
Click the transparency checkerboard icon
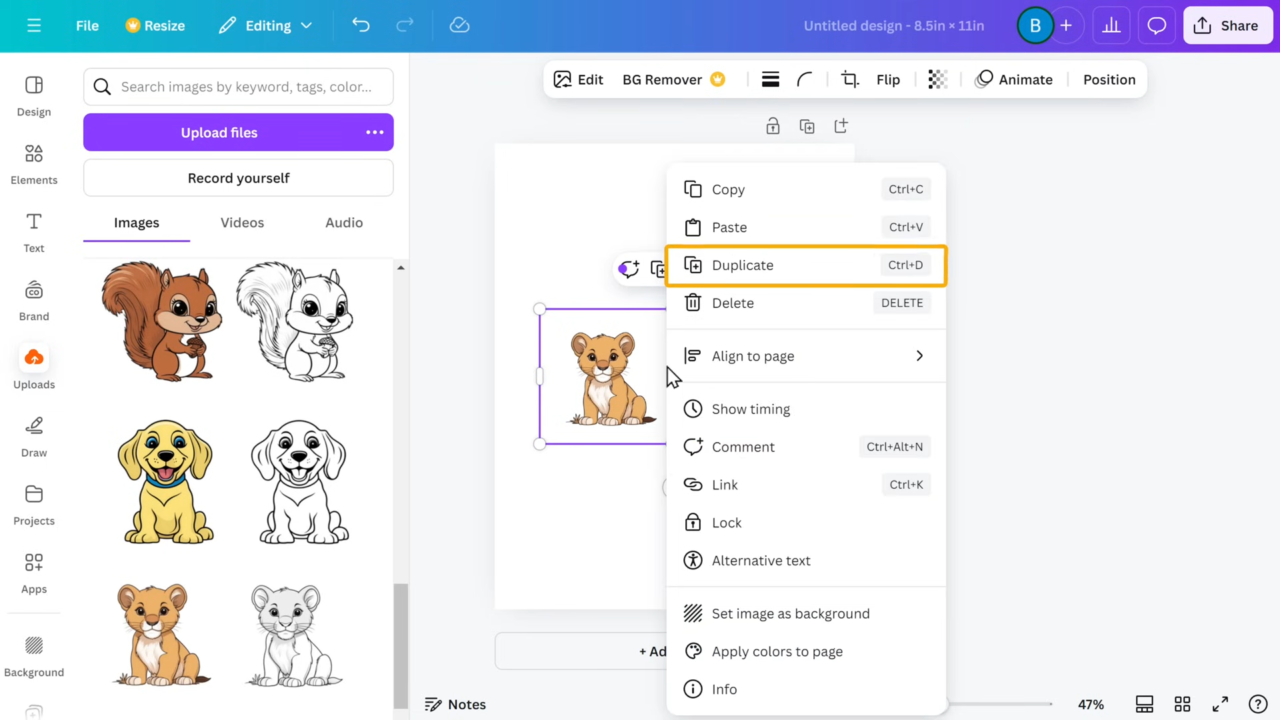pos(937,80)
